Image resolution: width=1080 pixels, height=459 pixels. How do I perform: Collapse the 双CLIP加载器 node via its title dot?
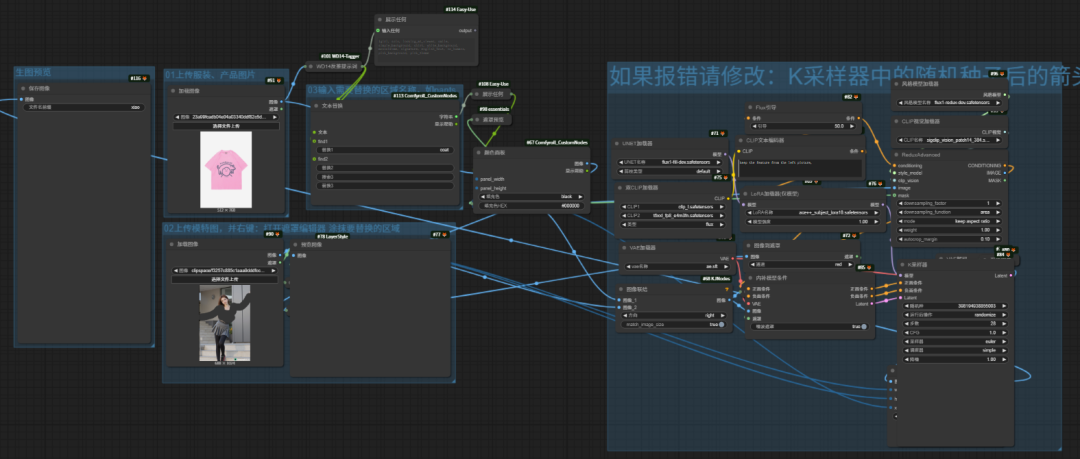click(619, 187)
